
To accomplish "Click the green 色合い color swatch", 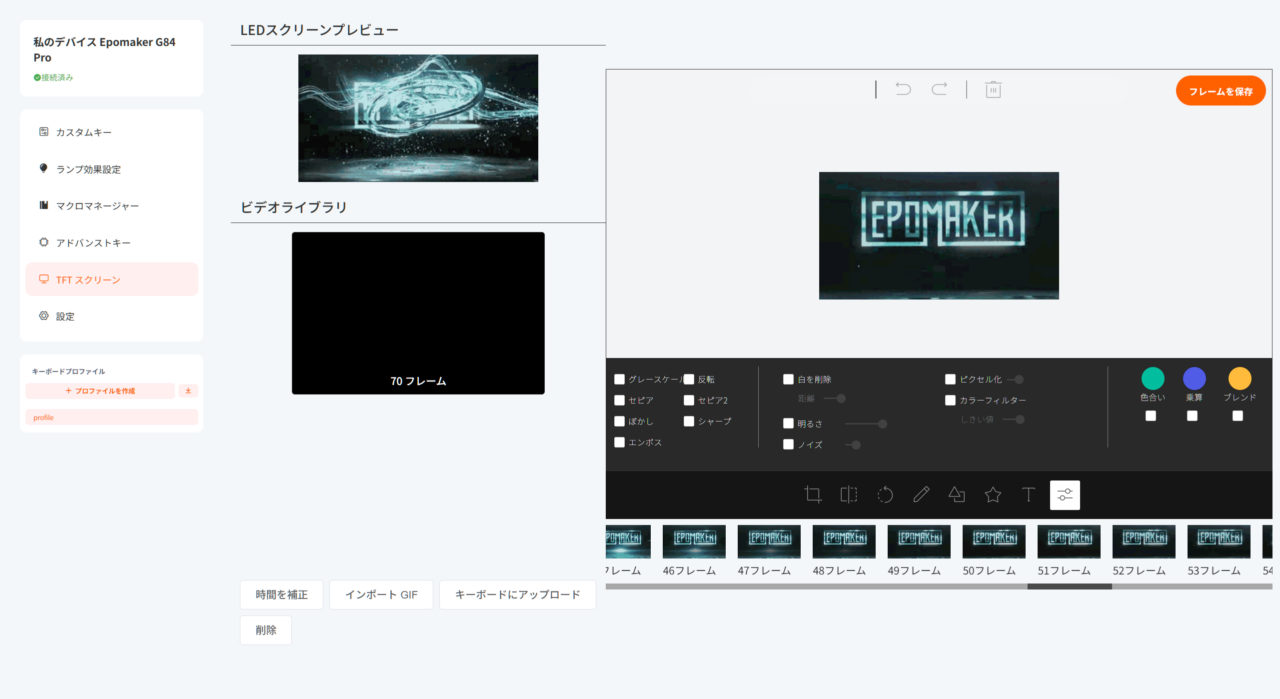I will (1153, 379).
